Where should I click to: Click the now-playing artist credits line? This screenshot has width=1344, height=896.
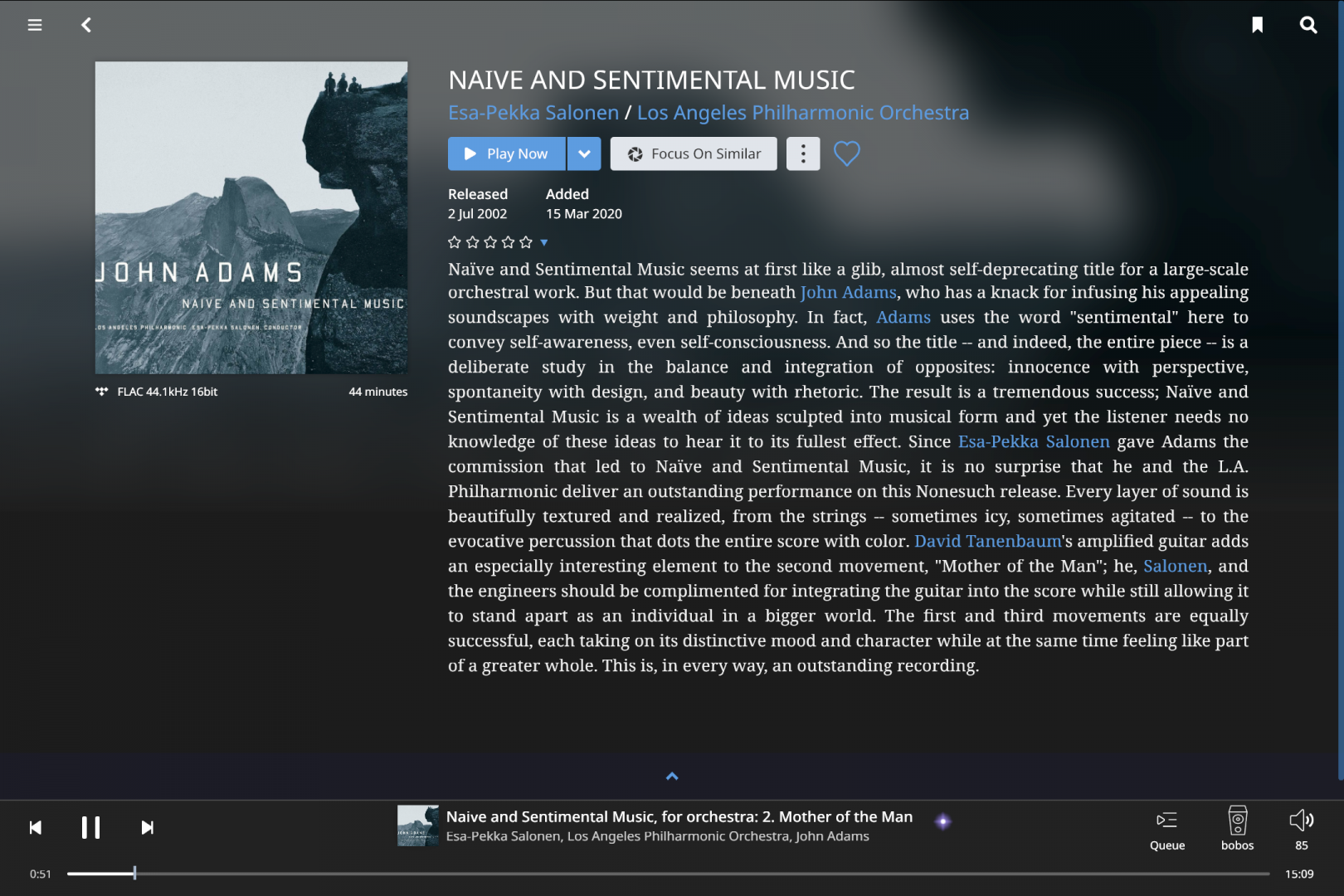tap(658, 836)
